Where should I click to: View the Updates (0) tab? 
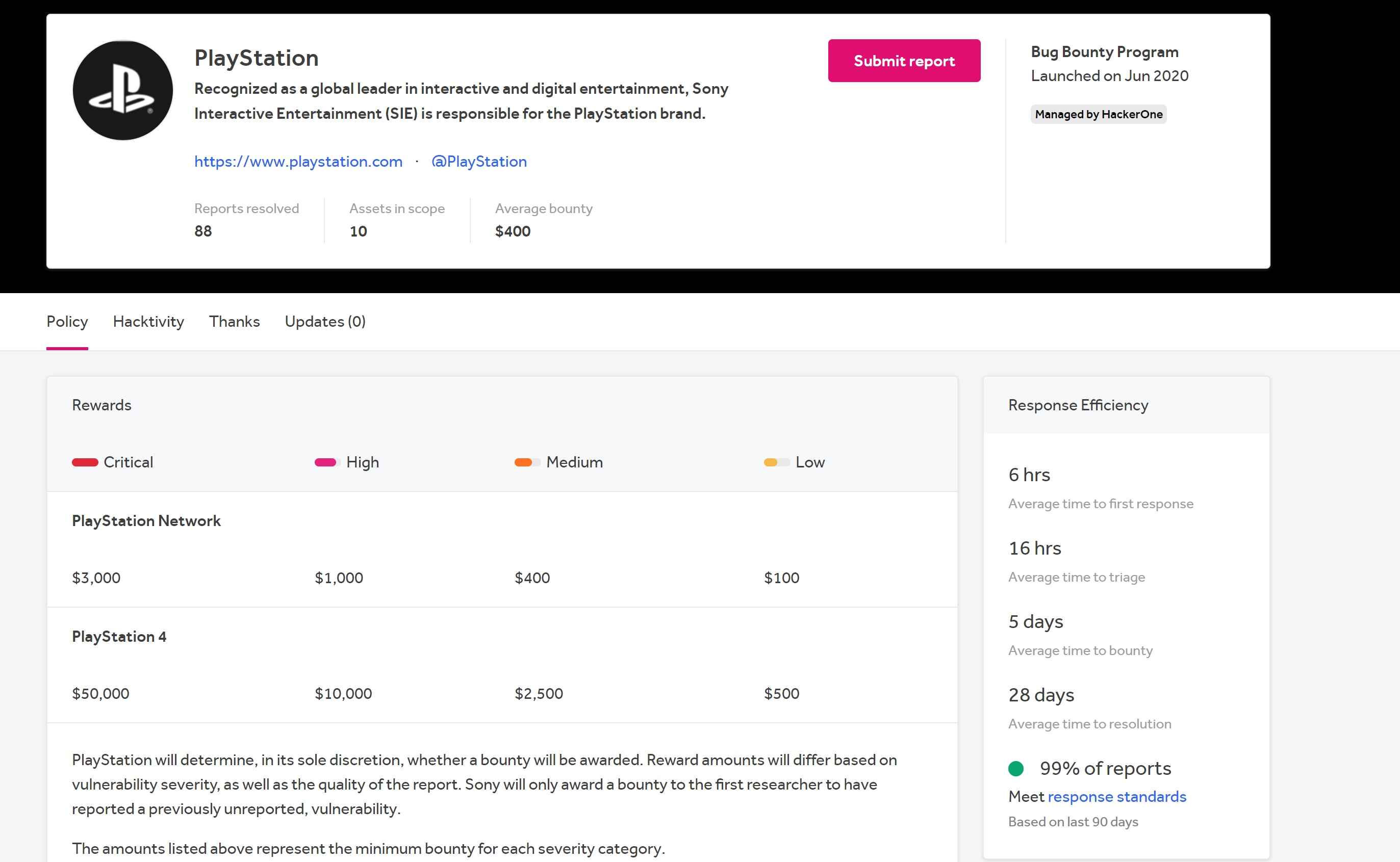tap(325, 322)
